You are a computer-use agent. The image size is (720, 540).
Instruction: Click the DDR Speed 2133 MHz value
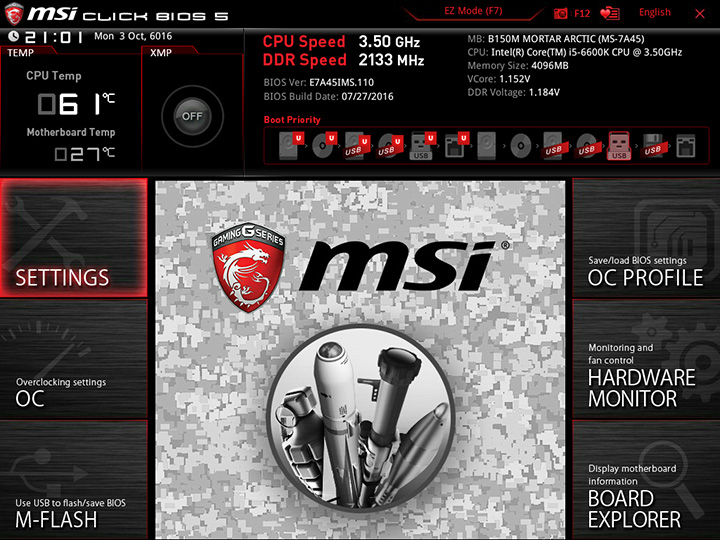[391, 60]
